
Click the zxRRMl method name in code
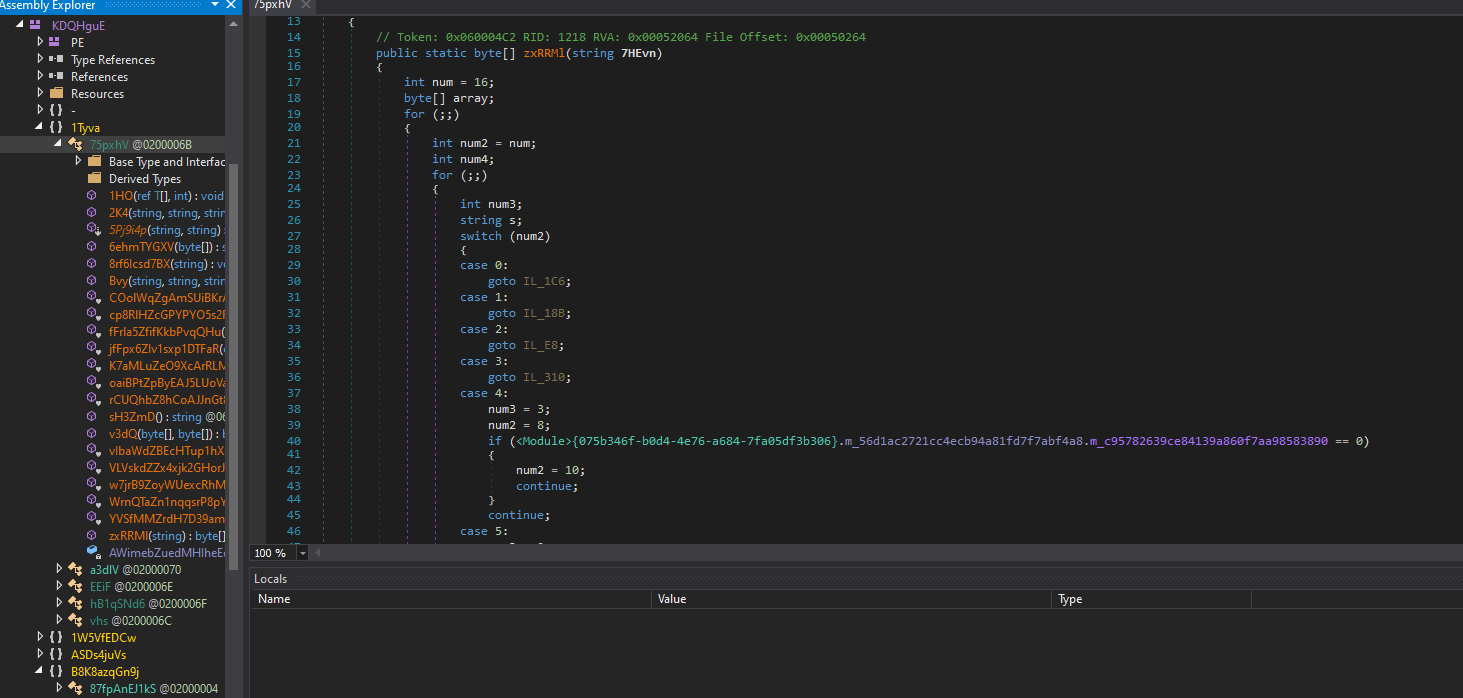[x=544, y=53]
